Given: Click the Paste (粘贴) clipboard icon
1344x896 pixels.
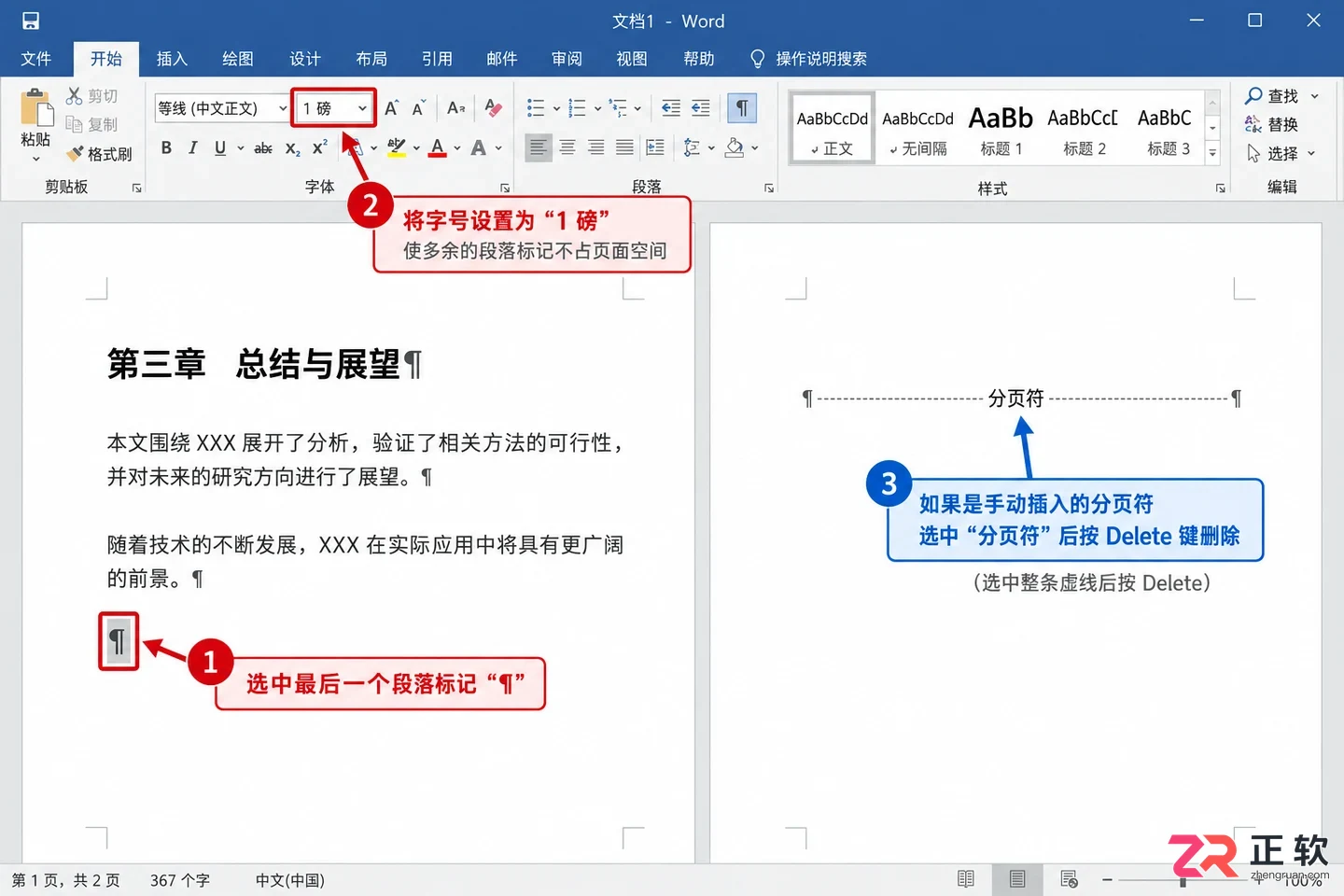Looking at the screenshot, I should coord(36,107).
